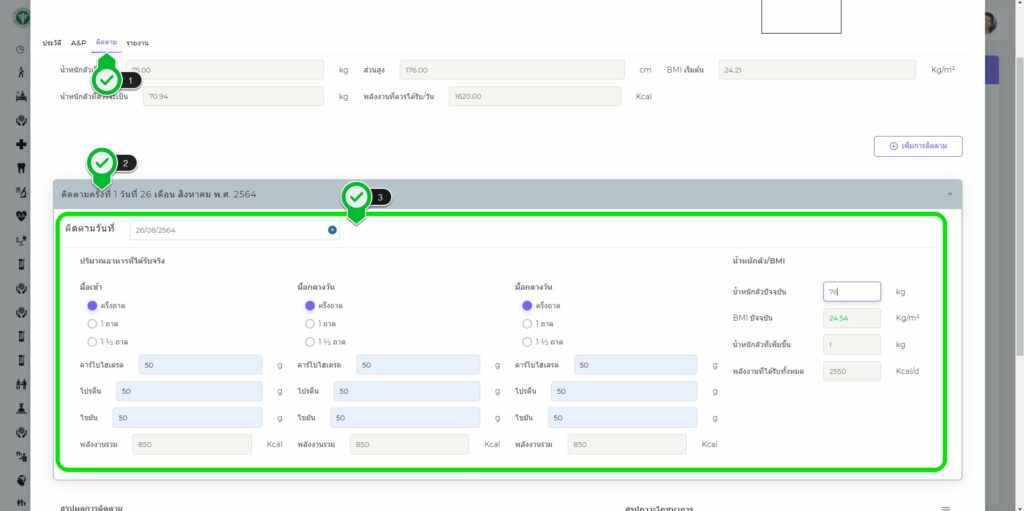Open the hamburger menu beside สรุปภาวะโภชนาการ

(x=945, y=508)
